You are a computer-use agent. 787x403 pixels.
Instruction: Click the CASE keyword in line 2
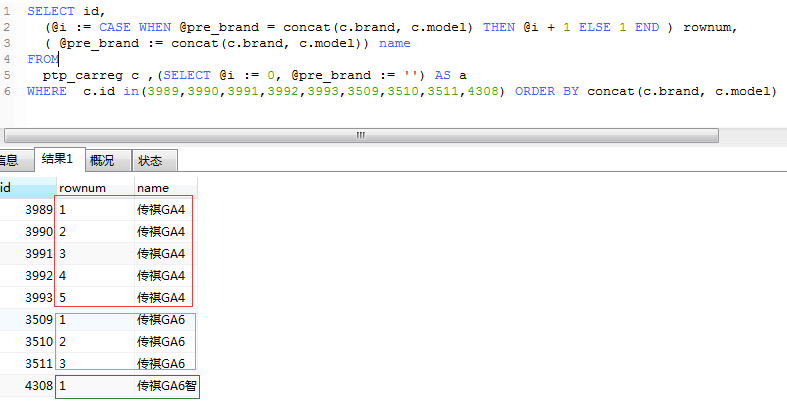coord(114,27)
